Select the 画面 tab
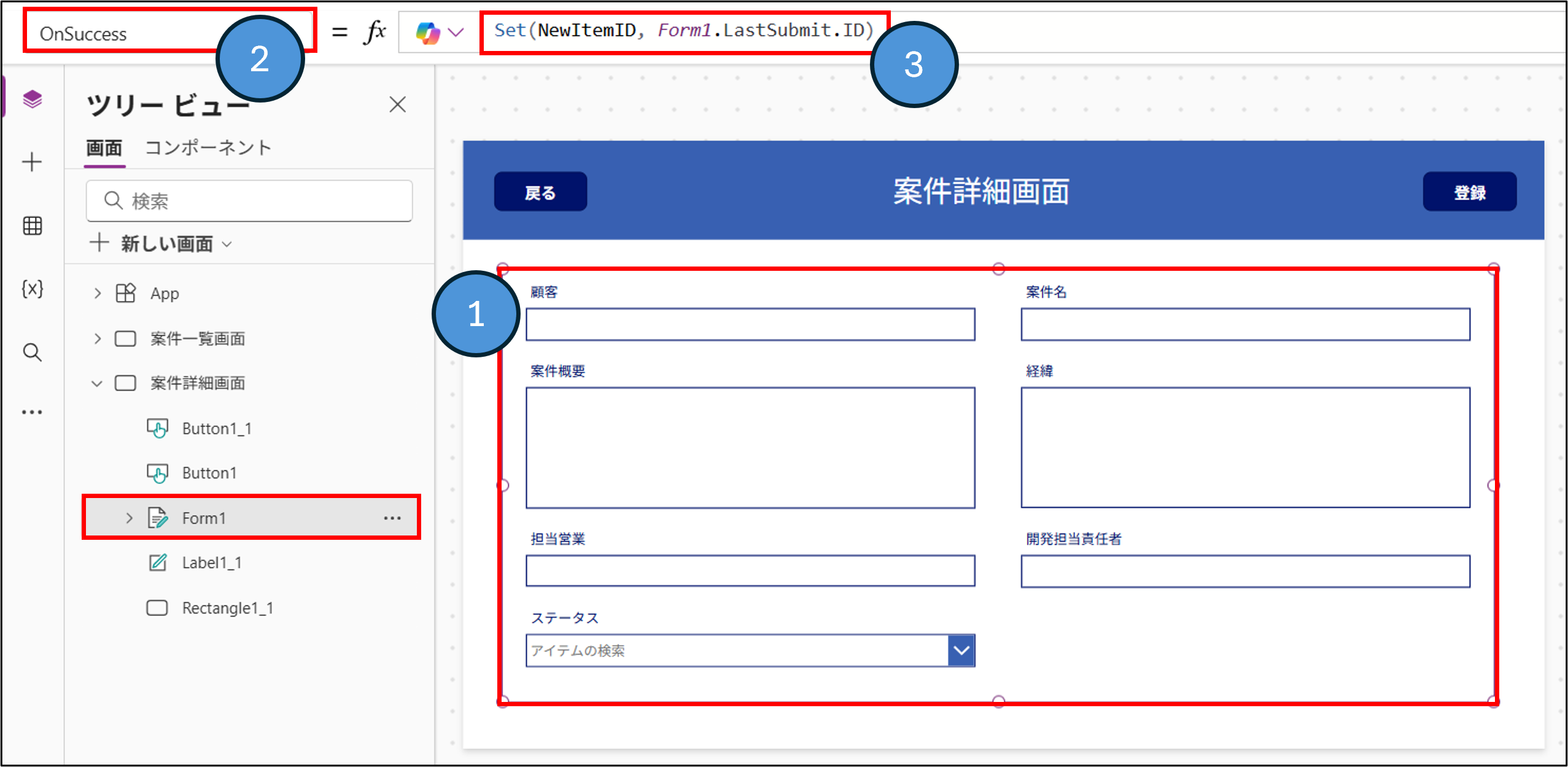This screenshot has height=767, width=1568. tap(104, 148)
